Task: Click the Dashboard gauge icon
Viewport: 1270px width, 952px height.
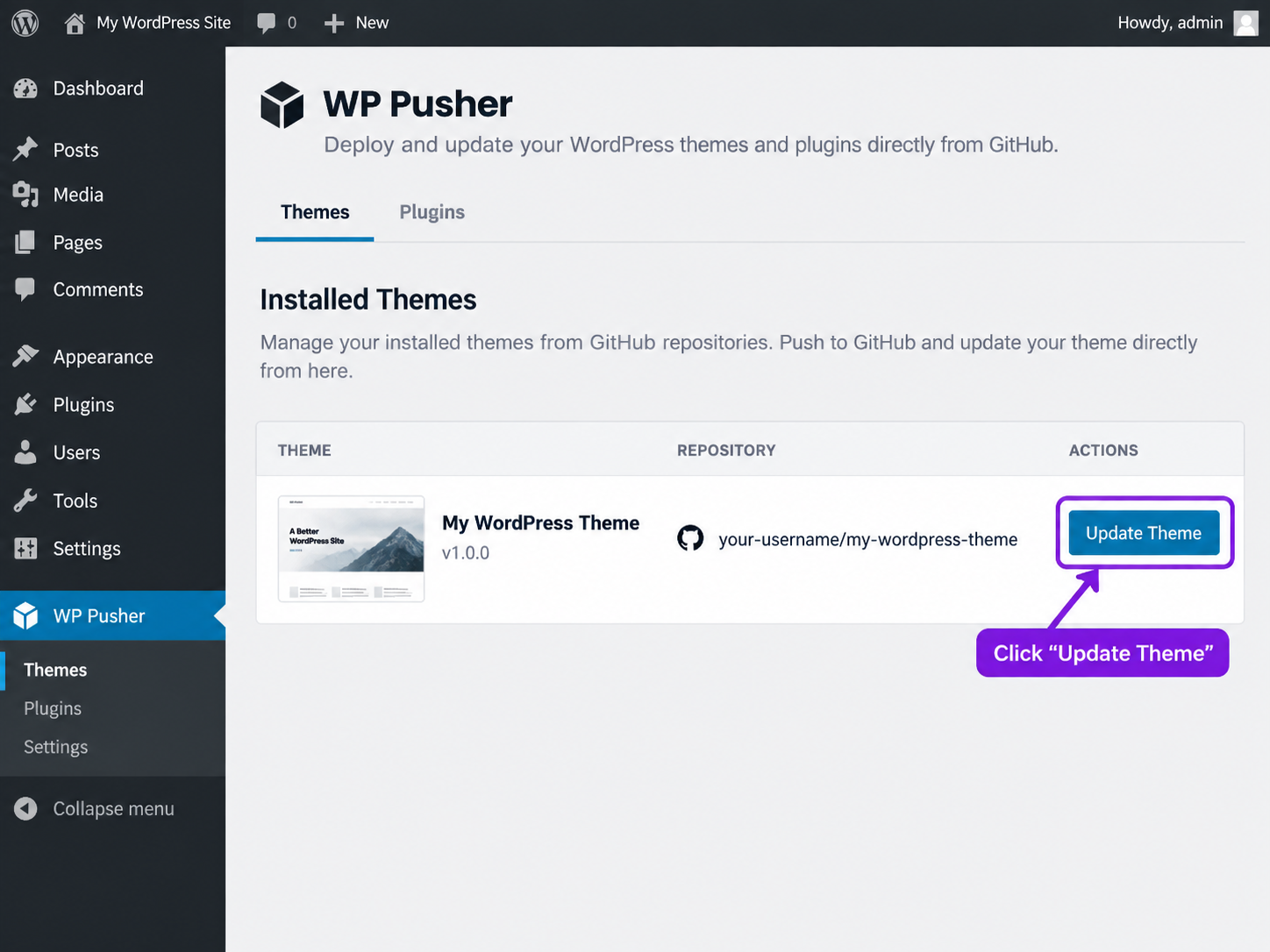Action: [x=25, y=89]
